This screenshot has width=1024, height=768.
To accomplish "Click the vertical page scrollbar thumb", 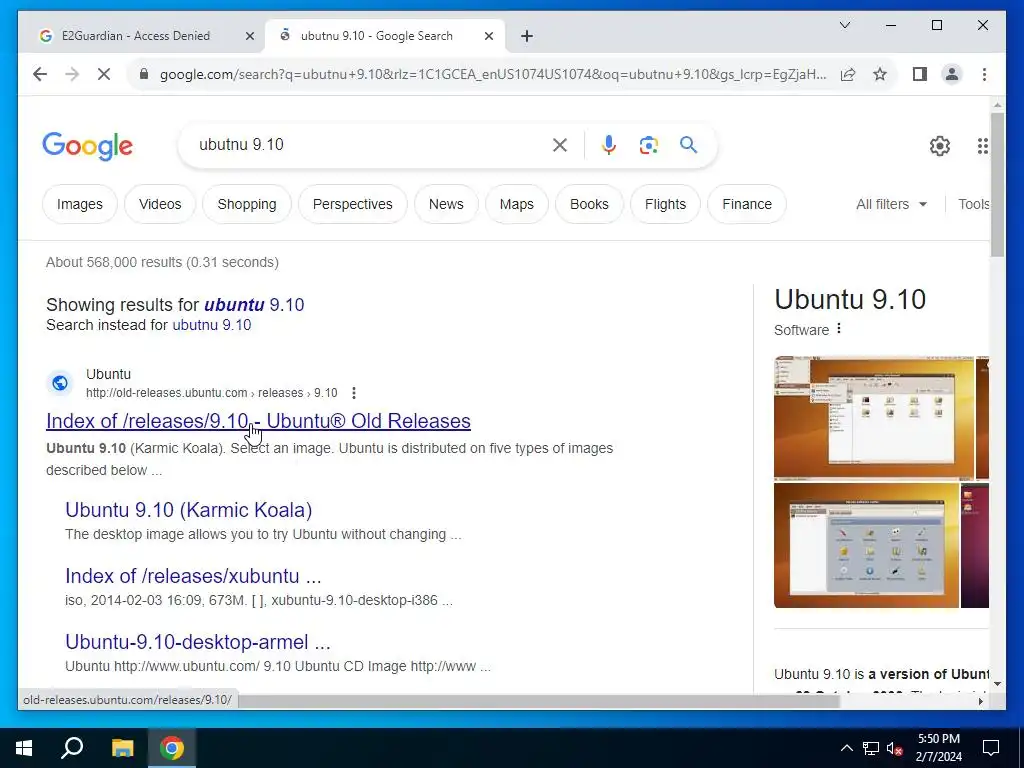I will tap(997, 184).
